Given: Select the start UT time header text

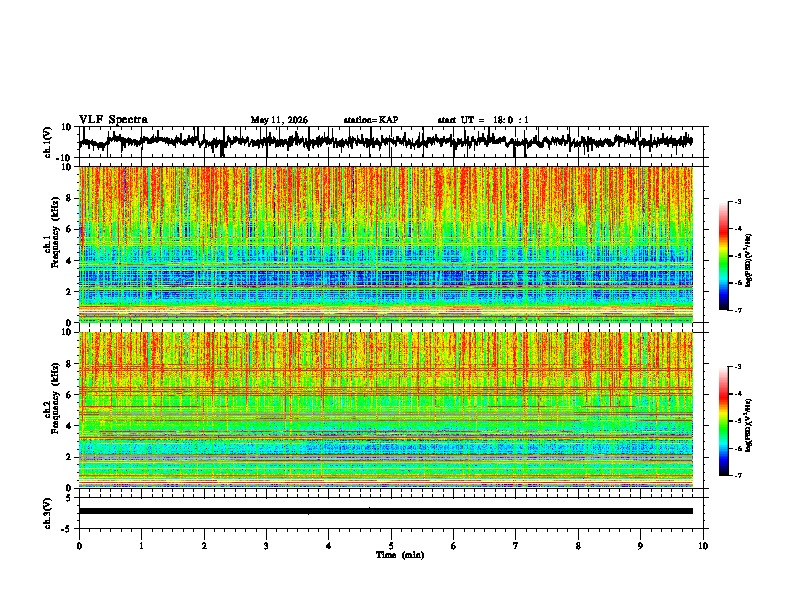Looking at the screenshot, I should click(x=483, y=120).
